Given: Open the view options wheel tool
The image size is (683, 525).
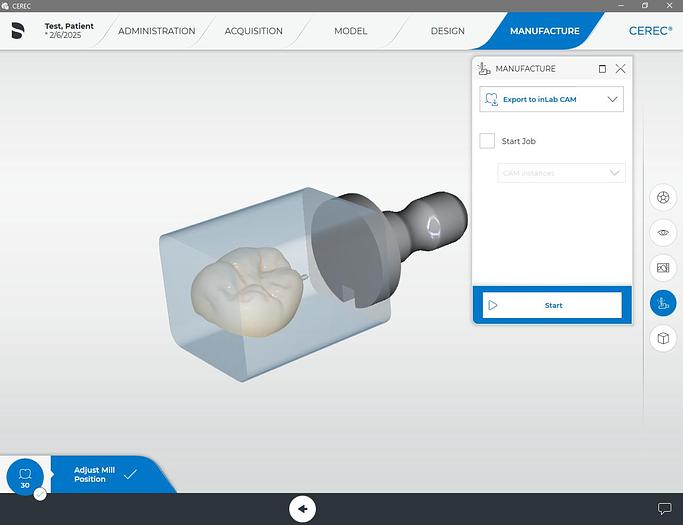Looking at the screenshot, I should (663, 198).
